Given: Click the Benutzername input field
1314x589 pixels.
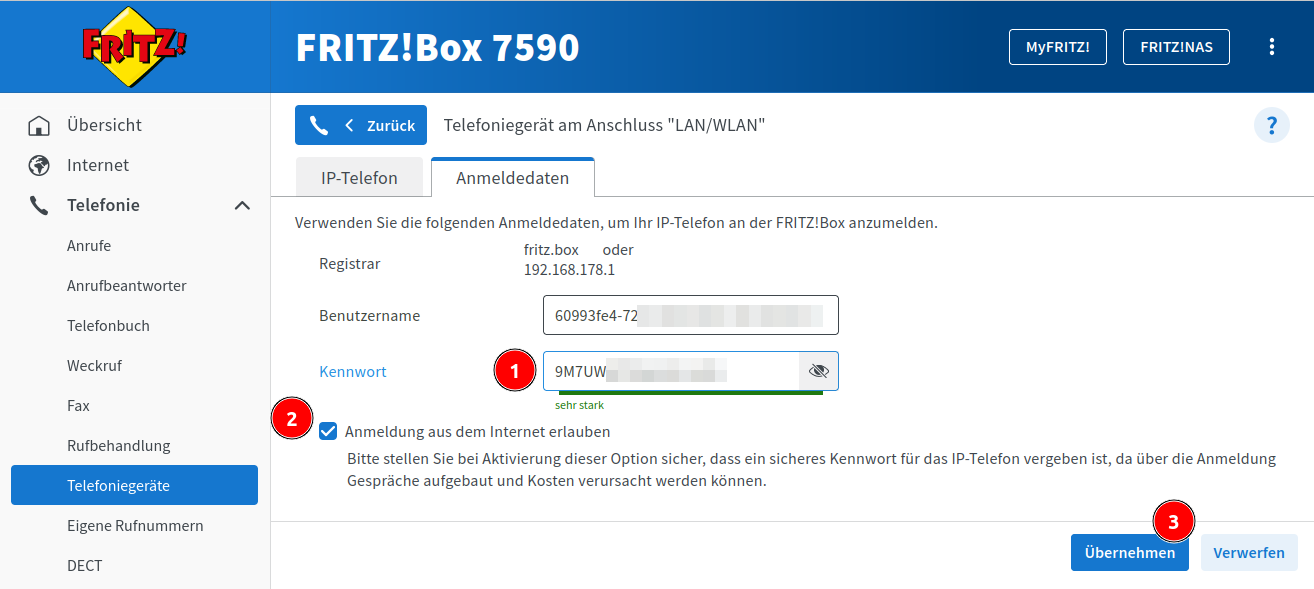Looking at the screenshot, I should pos(690,316).
